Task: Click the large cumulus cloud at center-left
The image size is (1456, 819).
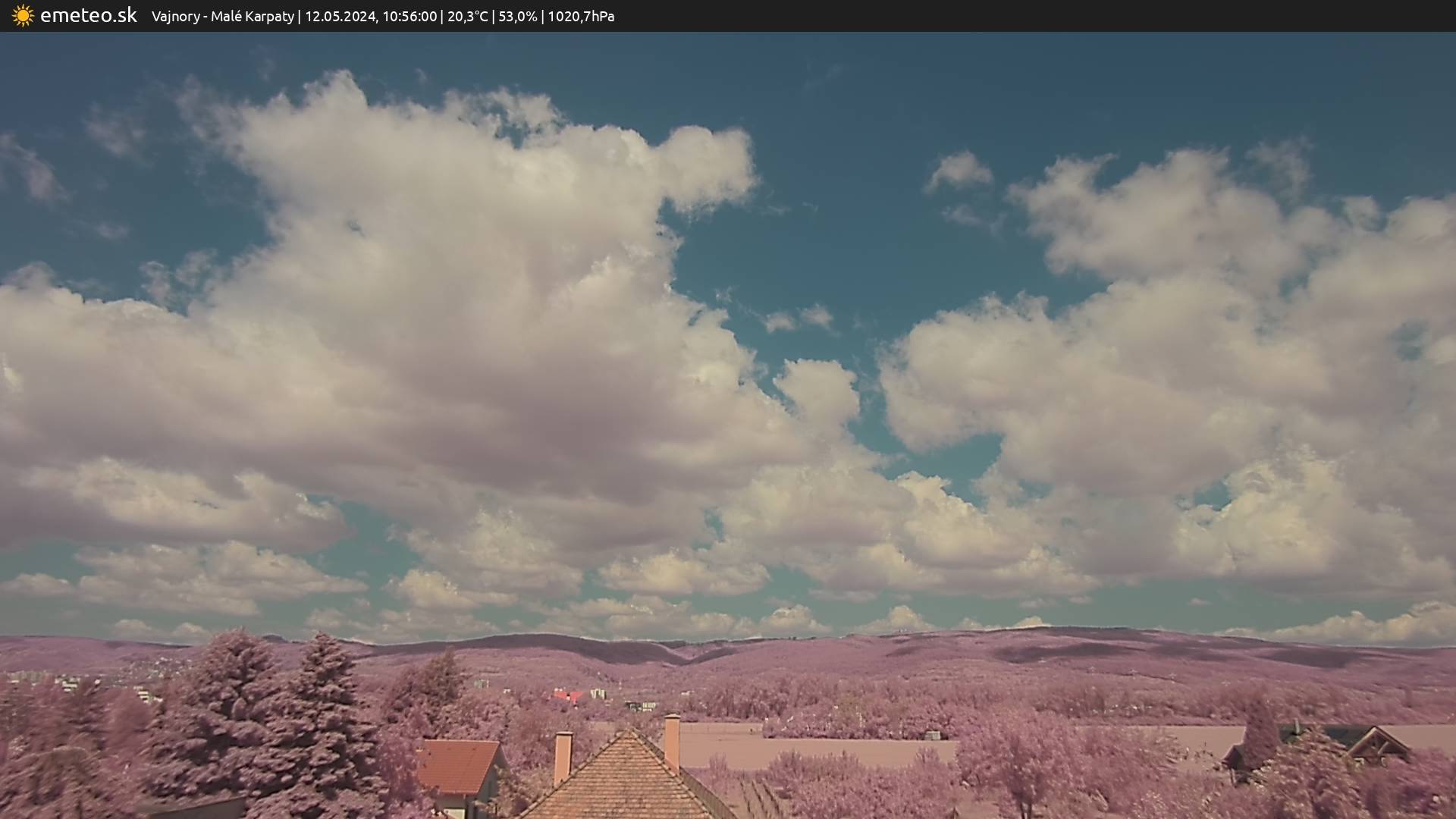Action: (425, 318)
